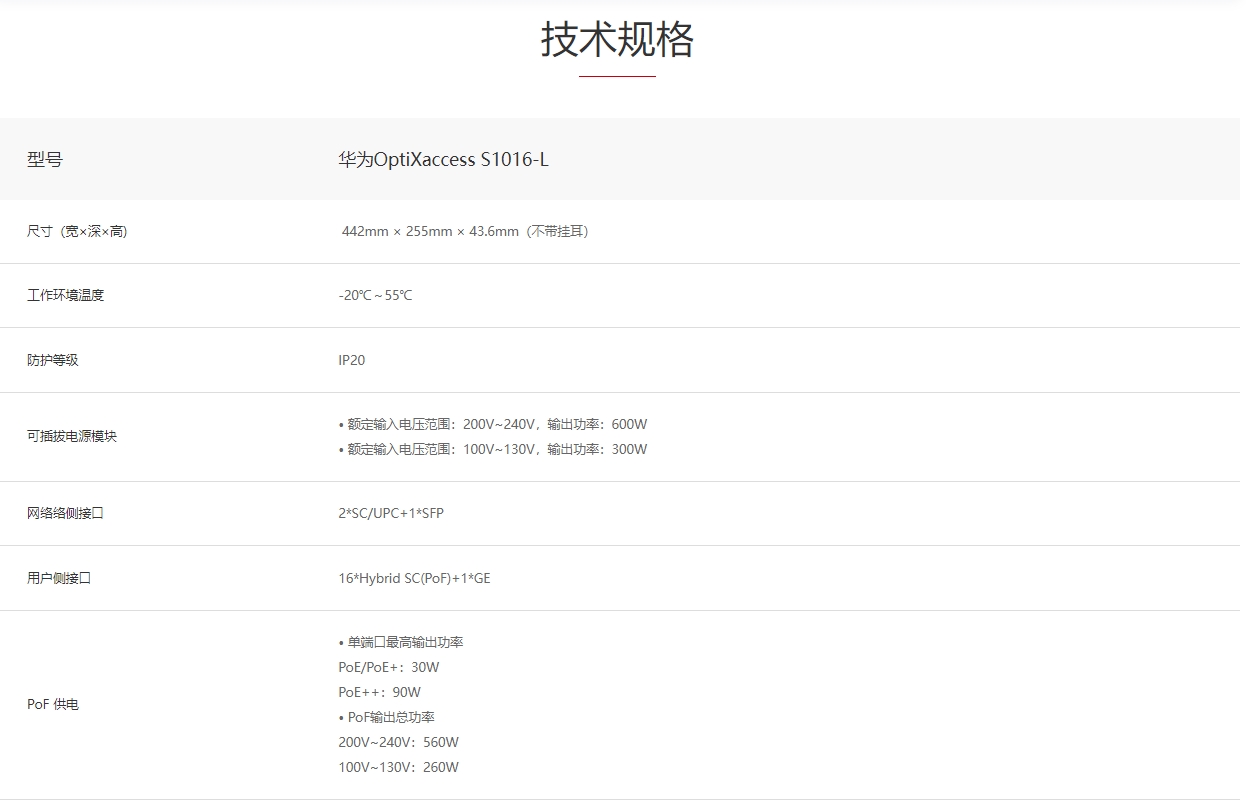This screenshot has width=1246, height=806.
Task: Click the 华为OptiXaccess S1016-L model name
Action: (443, 159)
